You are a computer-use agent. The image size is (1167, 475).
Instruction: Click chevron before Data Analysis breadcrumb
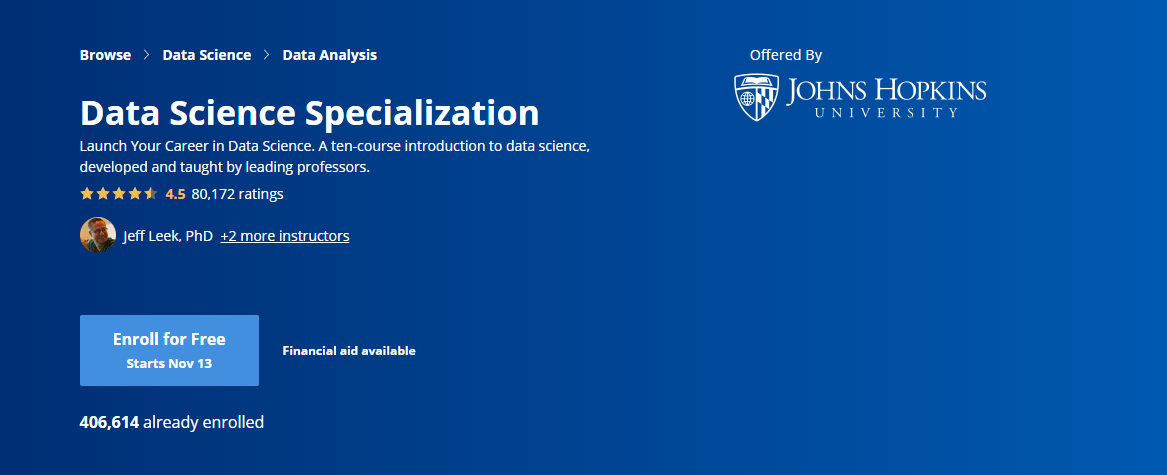pyautogui.click(x=266, y=55)
